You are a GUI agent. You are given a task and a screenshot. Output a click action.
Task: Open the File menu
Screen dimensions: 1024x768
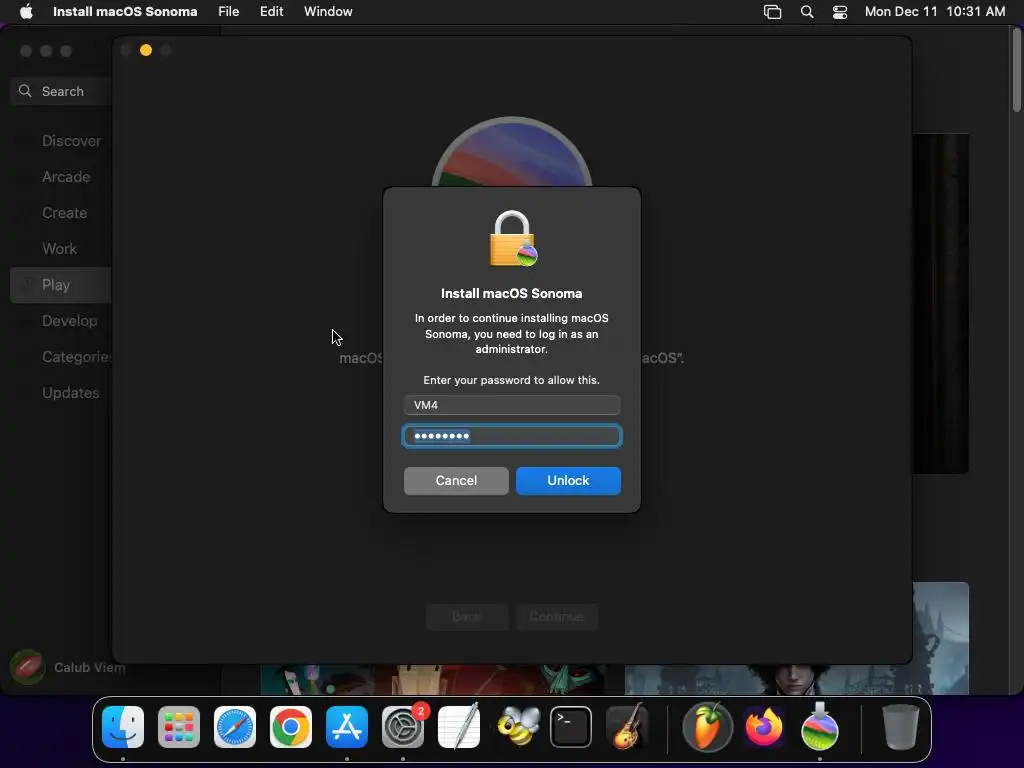tap(229, 12)
